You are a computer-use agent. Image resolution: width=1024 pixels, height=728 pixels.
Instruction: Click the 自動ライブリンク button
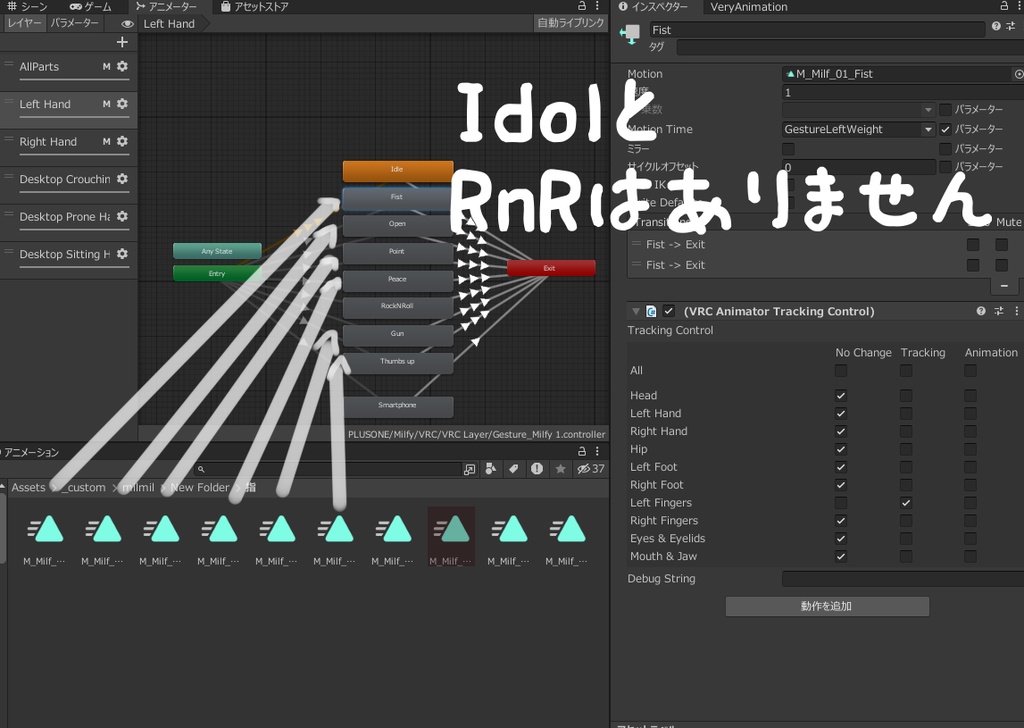click(x=570, y=23)
